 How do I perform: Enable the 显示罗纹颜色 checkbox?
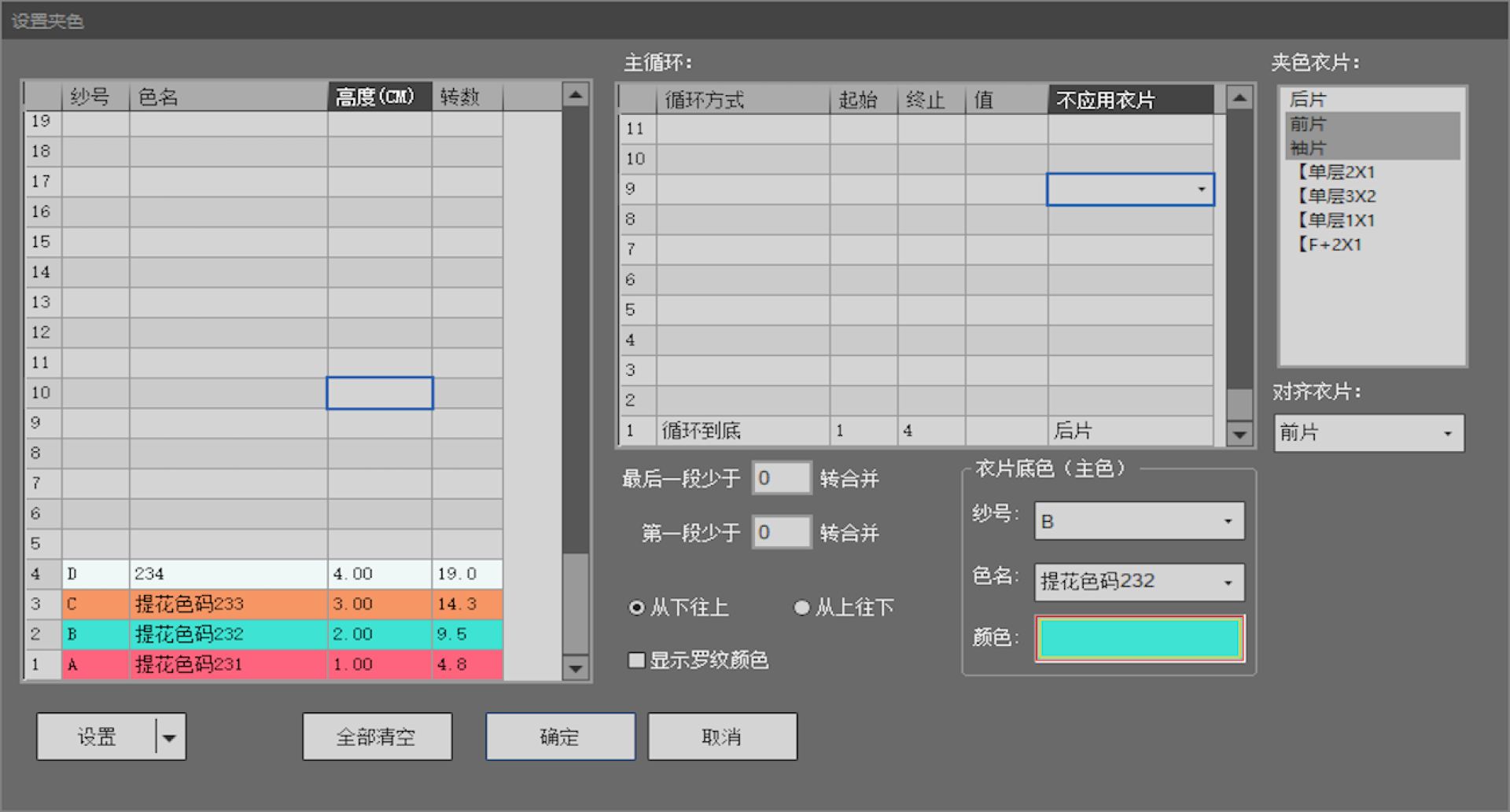(636, 660)
